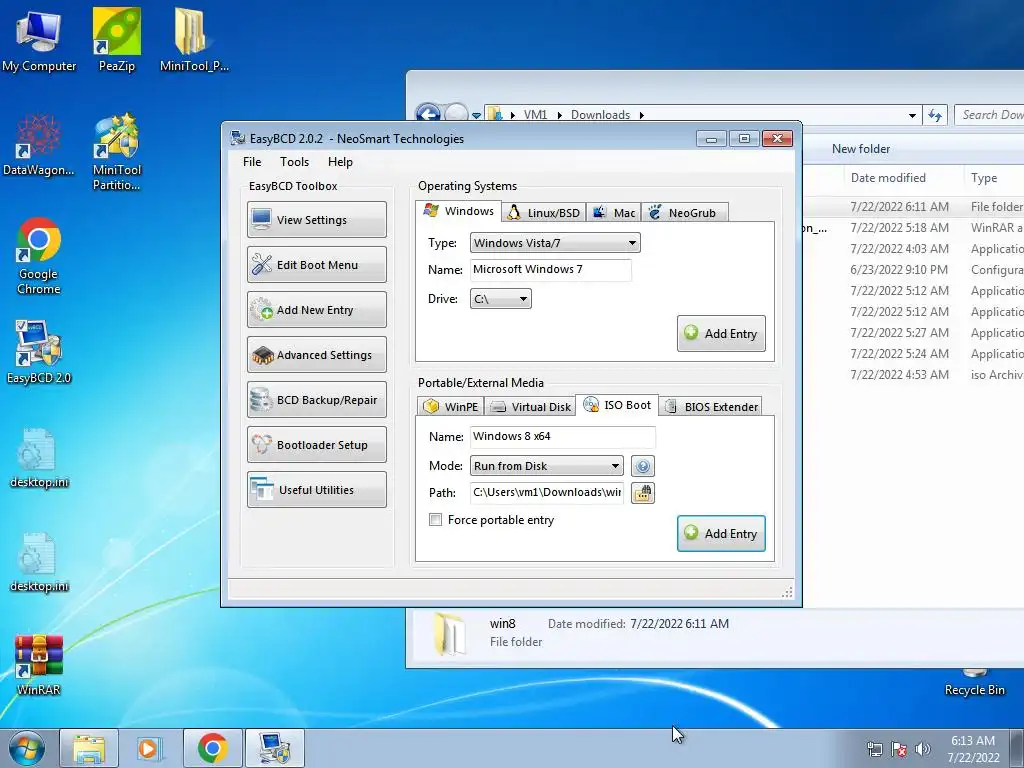Open recent pages arrow in Explorer

click(477, 116)
